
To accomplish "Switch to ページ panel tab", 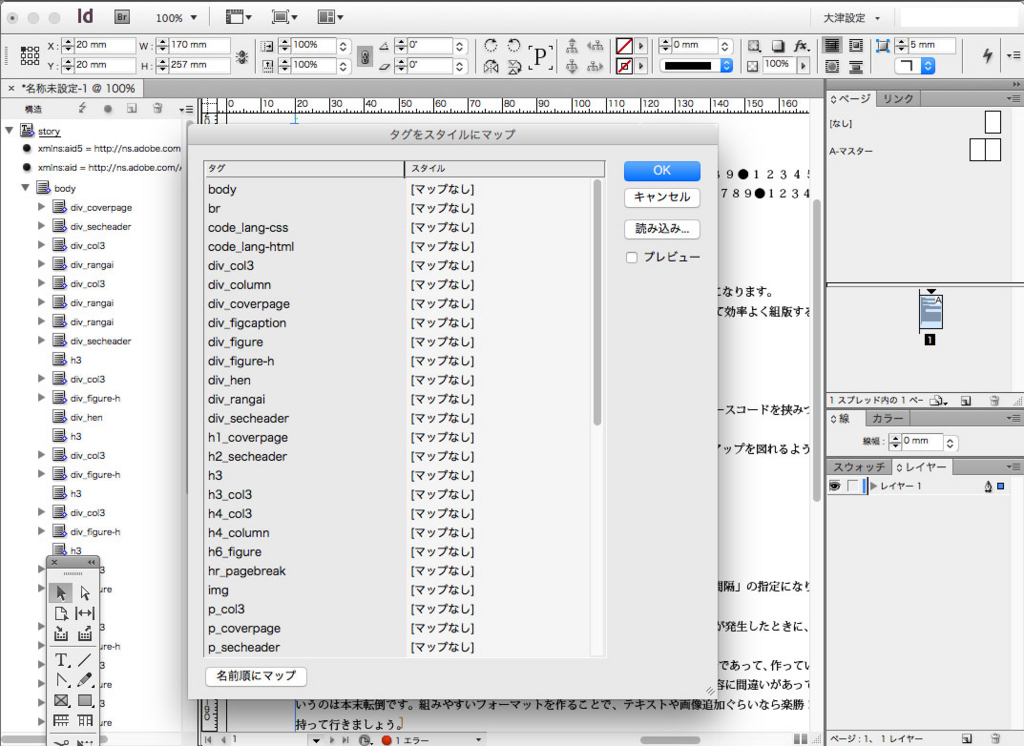I will (850, 99).
